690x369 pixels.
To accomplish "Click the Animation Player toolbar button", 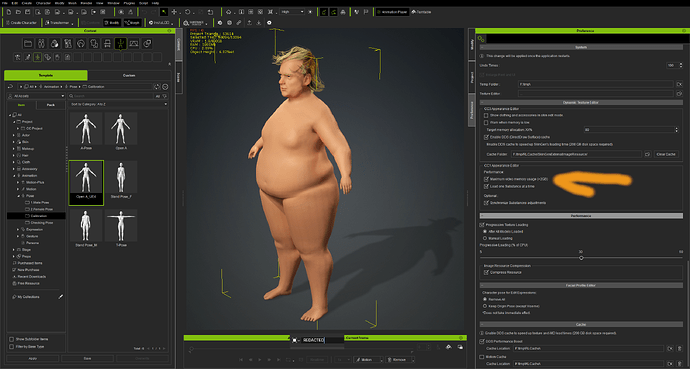I will tap(392, 12).
